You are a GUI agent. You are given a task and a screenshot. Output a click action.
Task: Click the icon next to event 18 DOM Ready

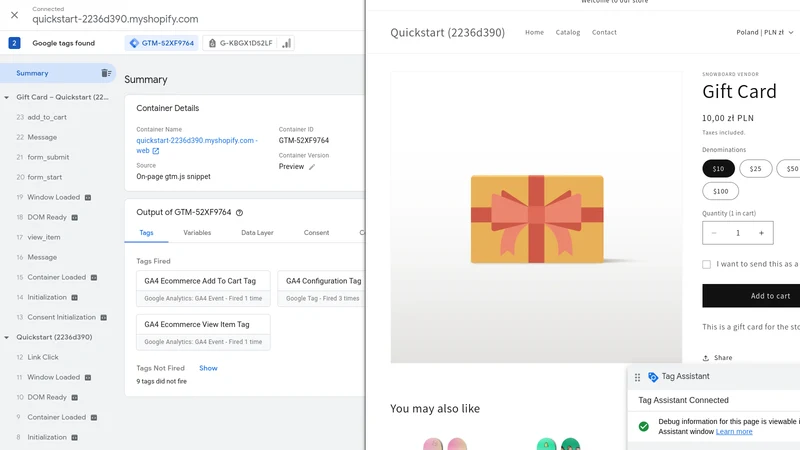pyautogui.click(x=74, y=217)
